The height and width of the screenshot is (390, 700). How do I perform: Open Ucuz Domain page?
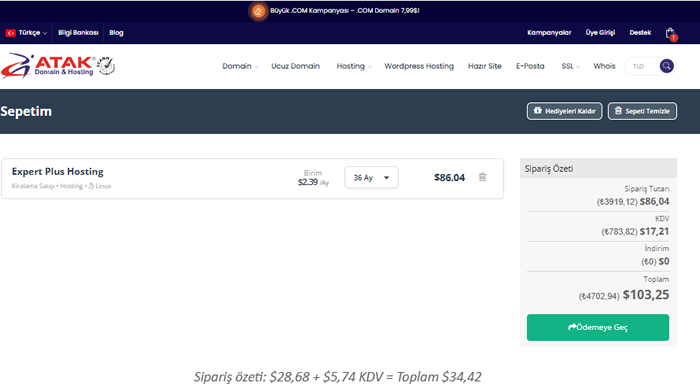click(x=296, y=66)
